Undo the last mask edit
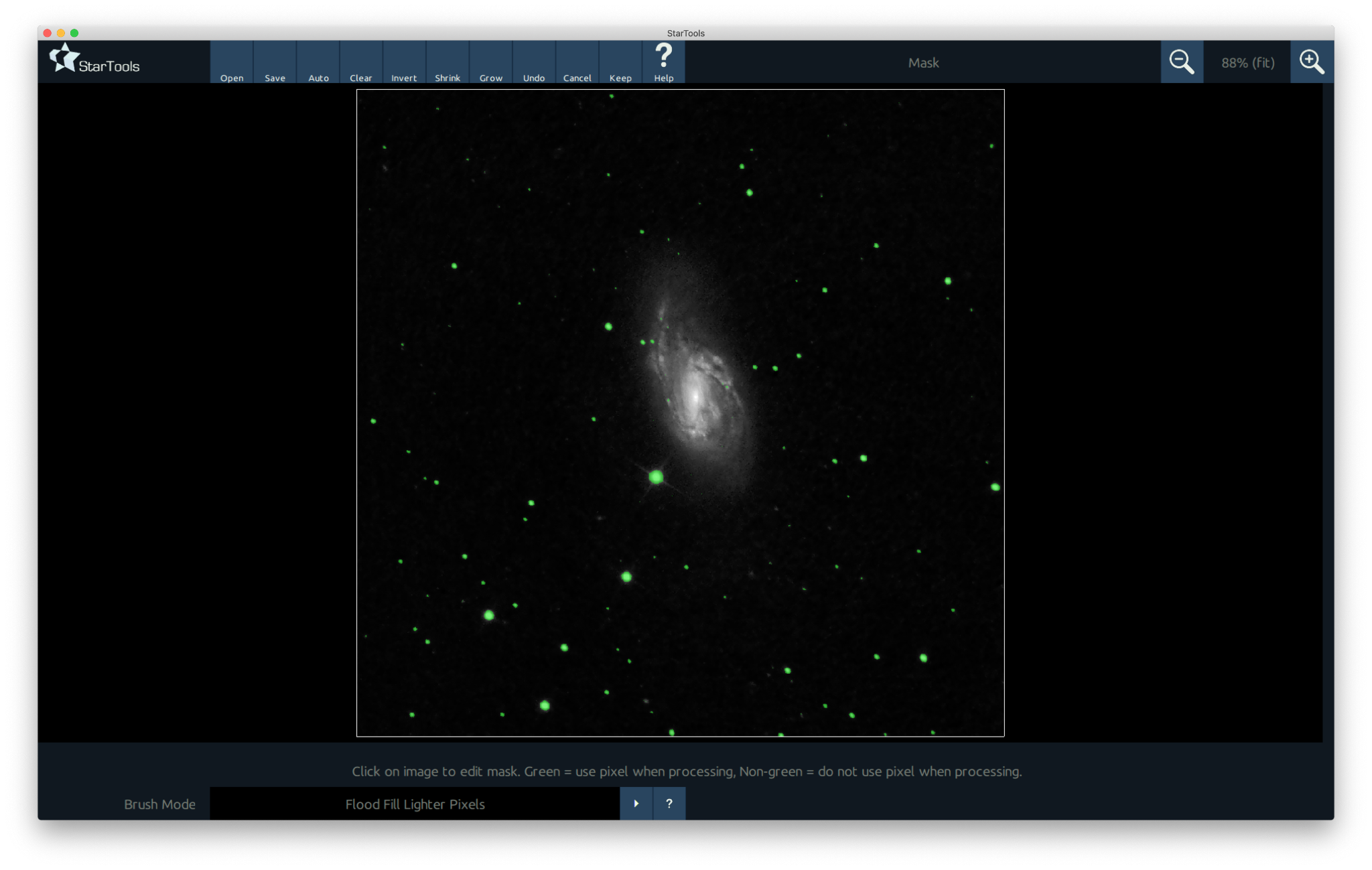This screenshot has height=870, width=1372. click(534, 62)
